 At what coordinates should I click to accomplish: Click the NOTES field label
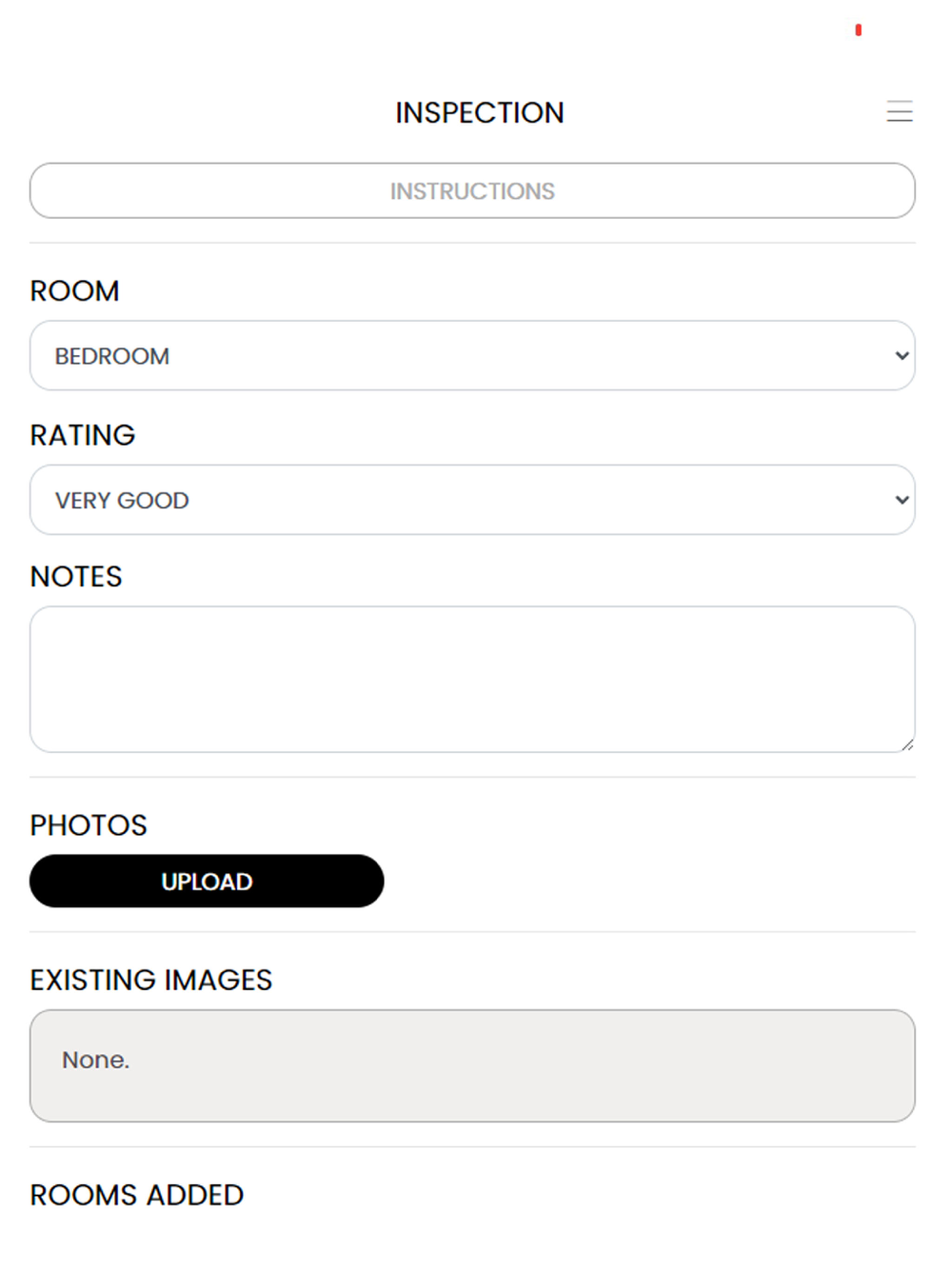pos(76,576)
